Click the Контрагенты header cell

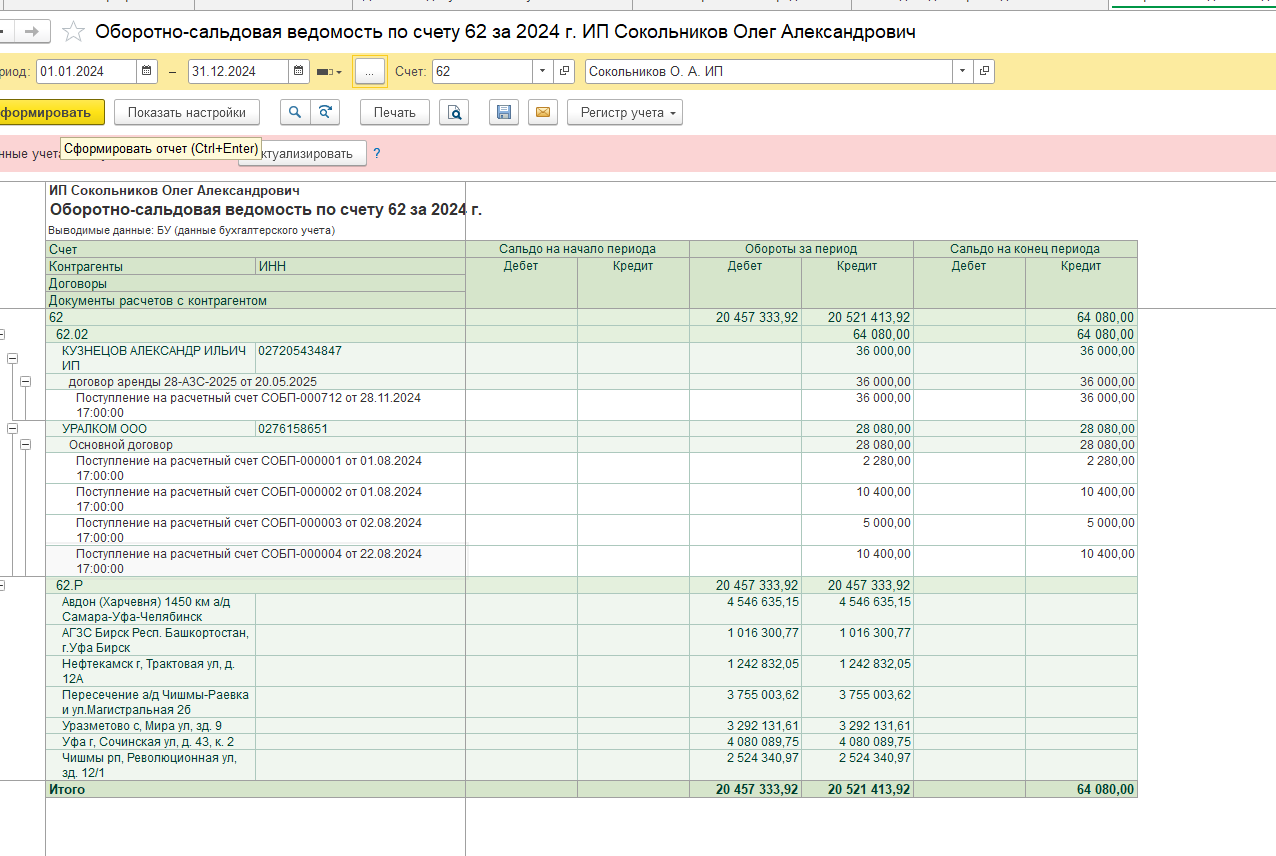[151, 266]
